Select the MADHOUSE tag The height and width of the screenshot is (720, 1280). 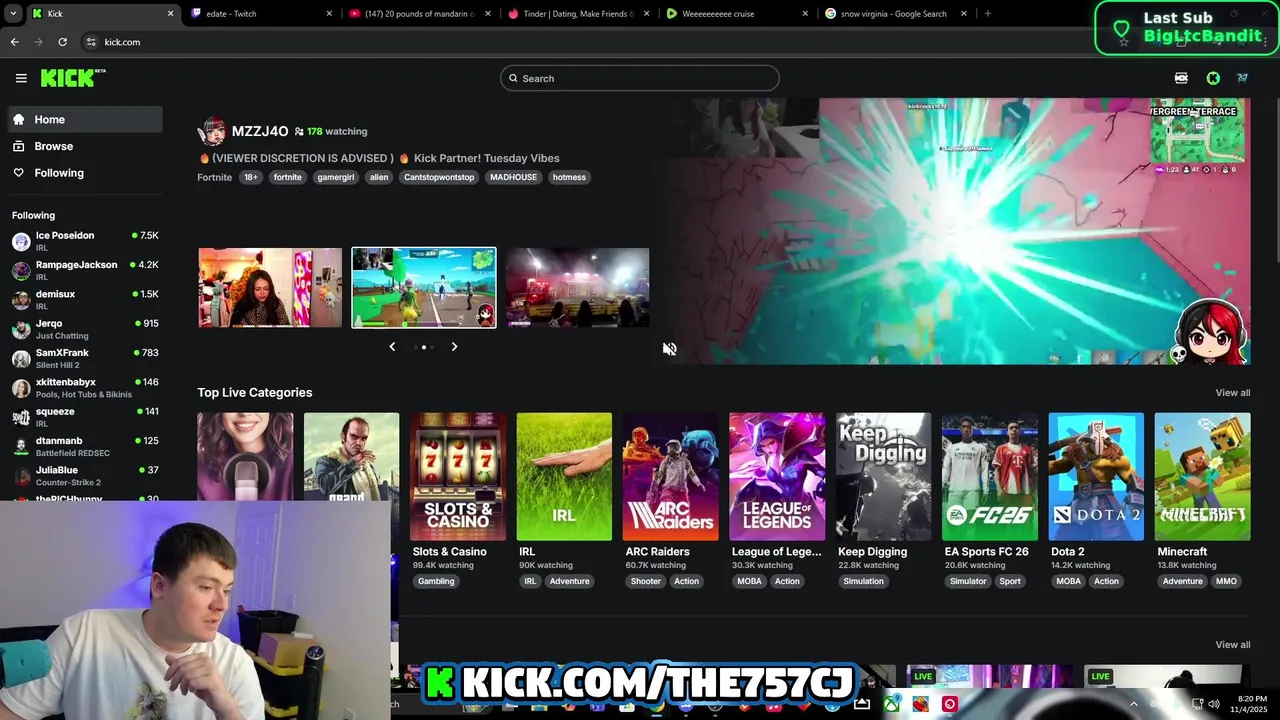(x=513, y=177)
